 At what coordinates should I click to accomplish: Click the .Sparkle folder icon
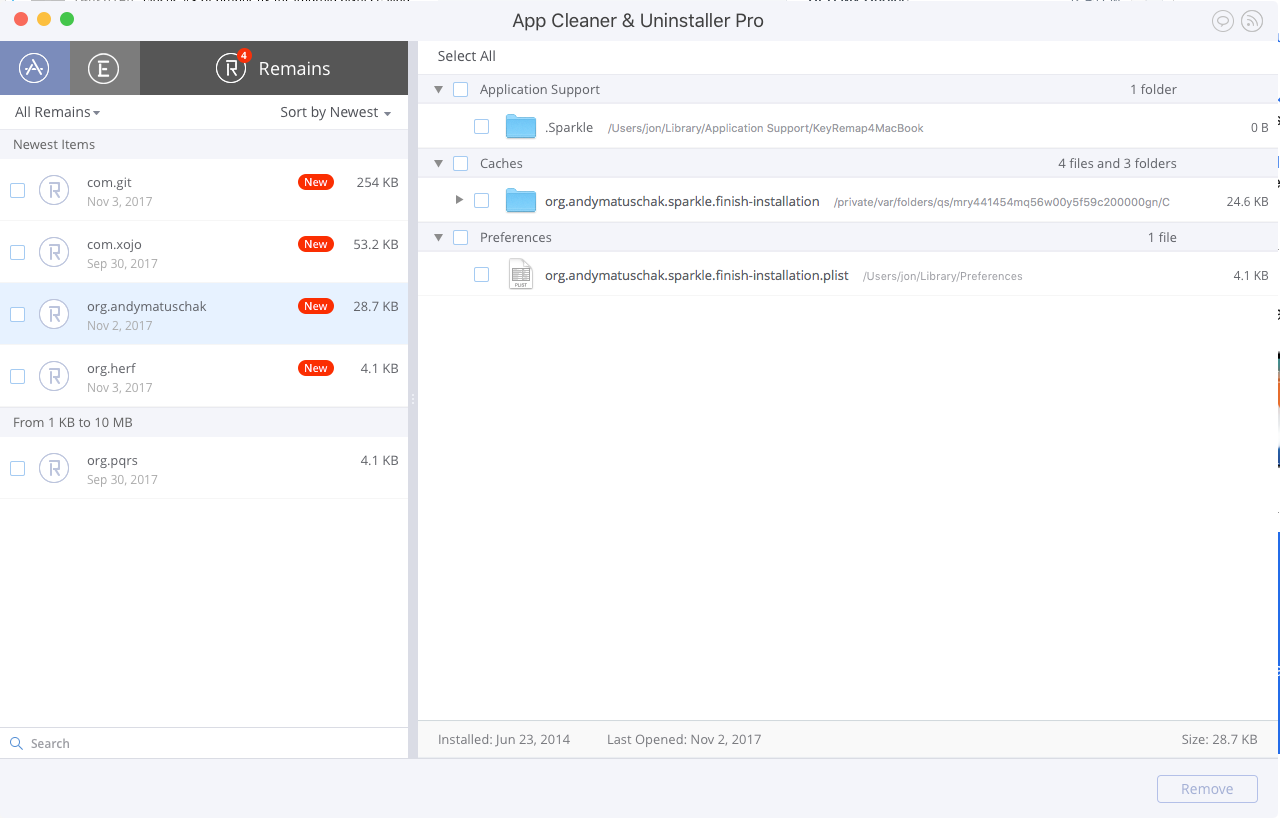[521, 127]
